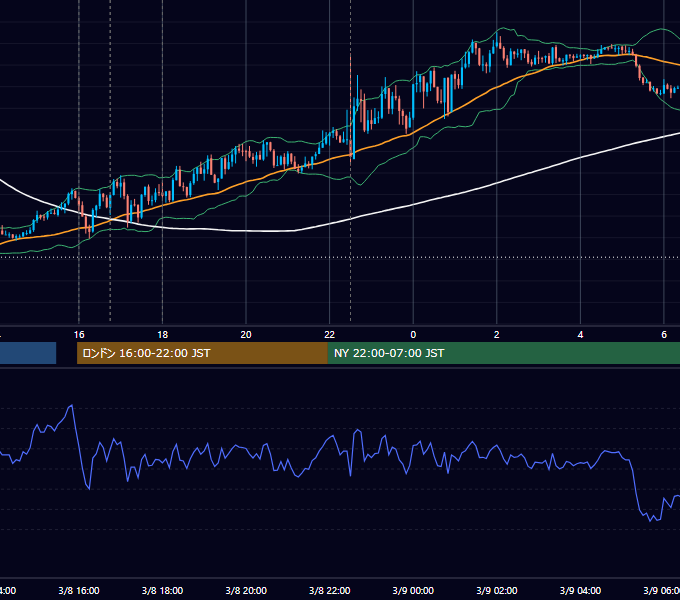The image size is (680, 600).
Task: Click the '22' hour label on upper time axis
Action: point(330,335)
